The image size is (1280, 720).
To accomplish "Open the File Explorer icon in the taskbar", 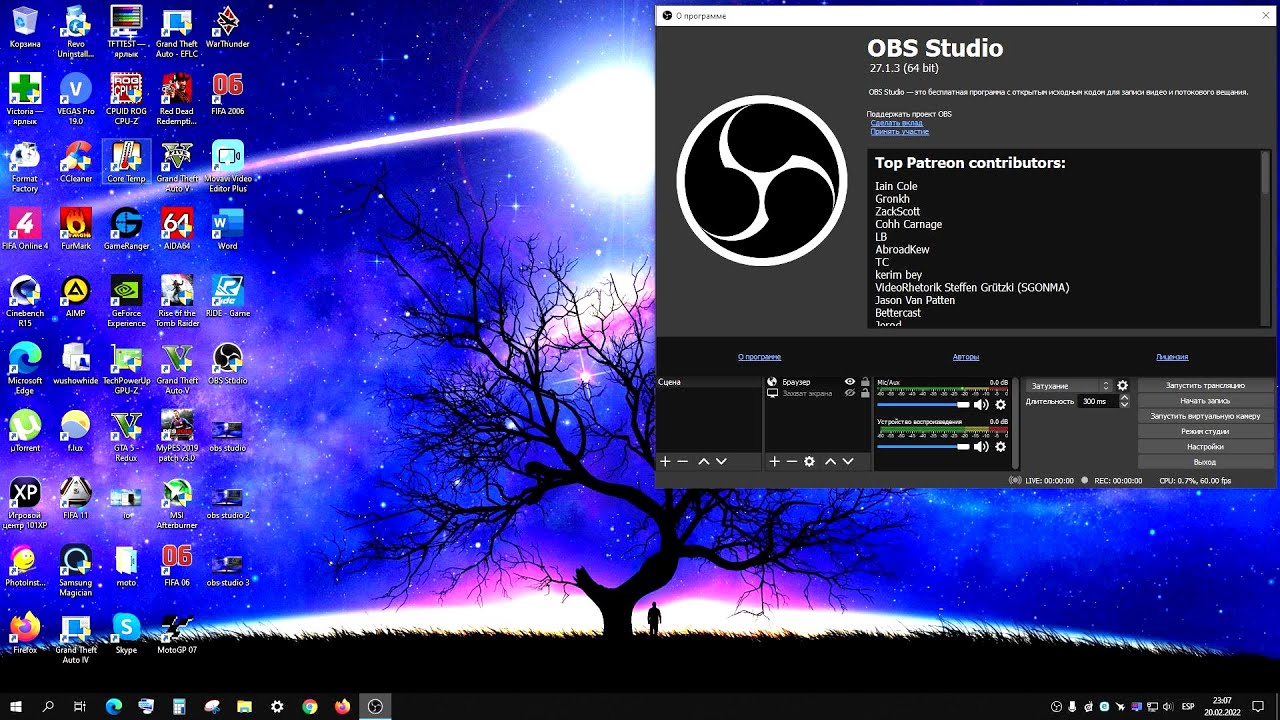I will coord(244,706).
